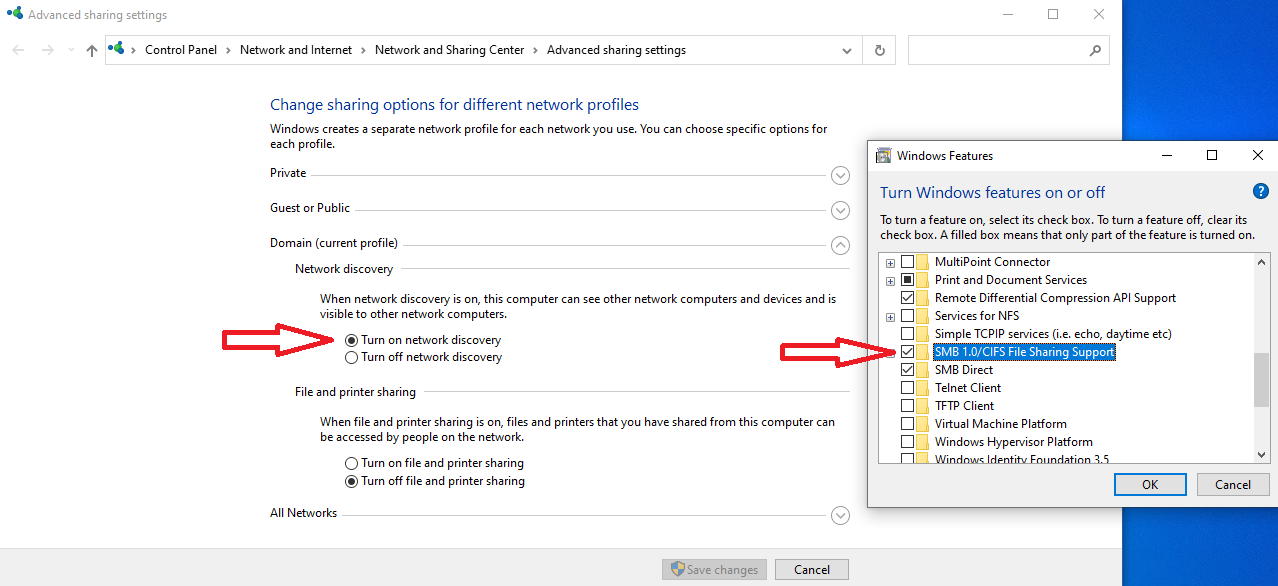1278x586 pixels.
Task: Select the Virtual Machine Platform row label
Action: (1001, 424)
